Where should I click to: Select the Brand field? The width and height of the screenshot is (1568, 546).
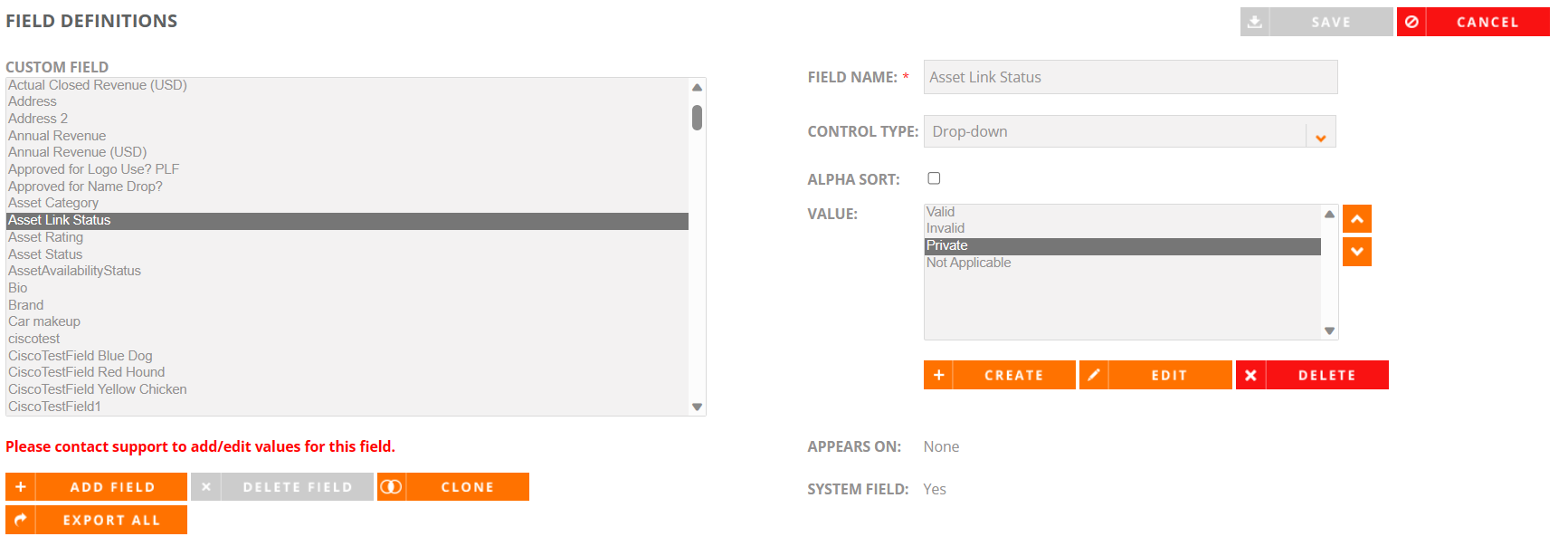[x=347, y=305]
